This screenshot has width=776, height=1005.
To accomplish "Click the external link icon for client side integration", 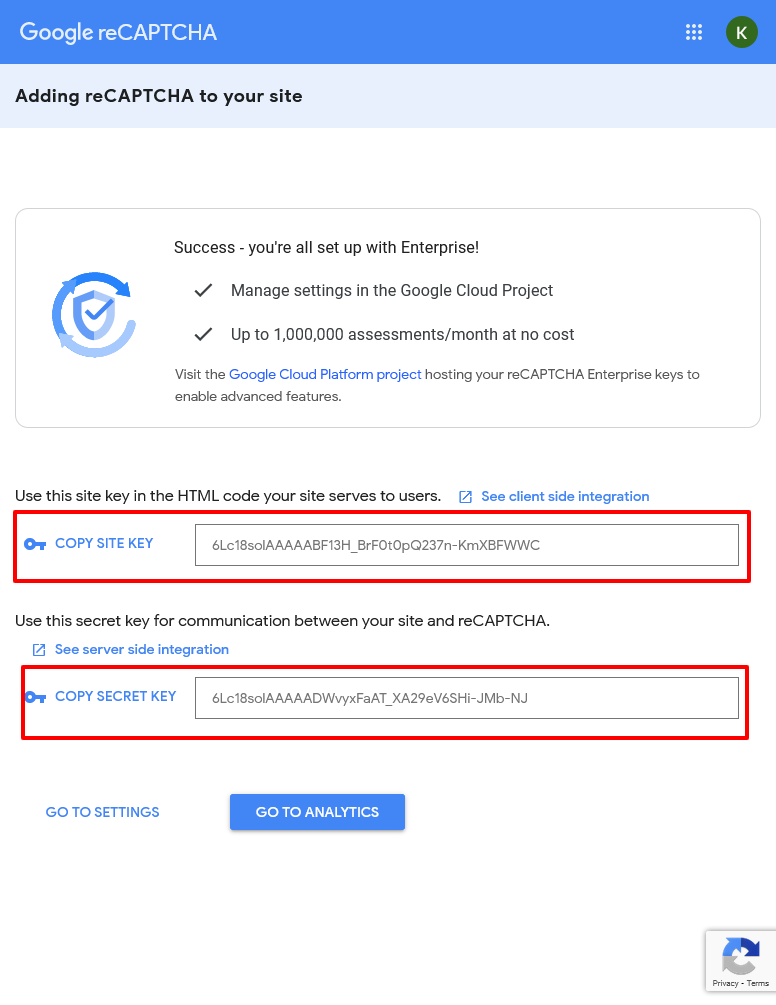I will (x=466, y=497).
